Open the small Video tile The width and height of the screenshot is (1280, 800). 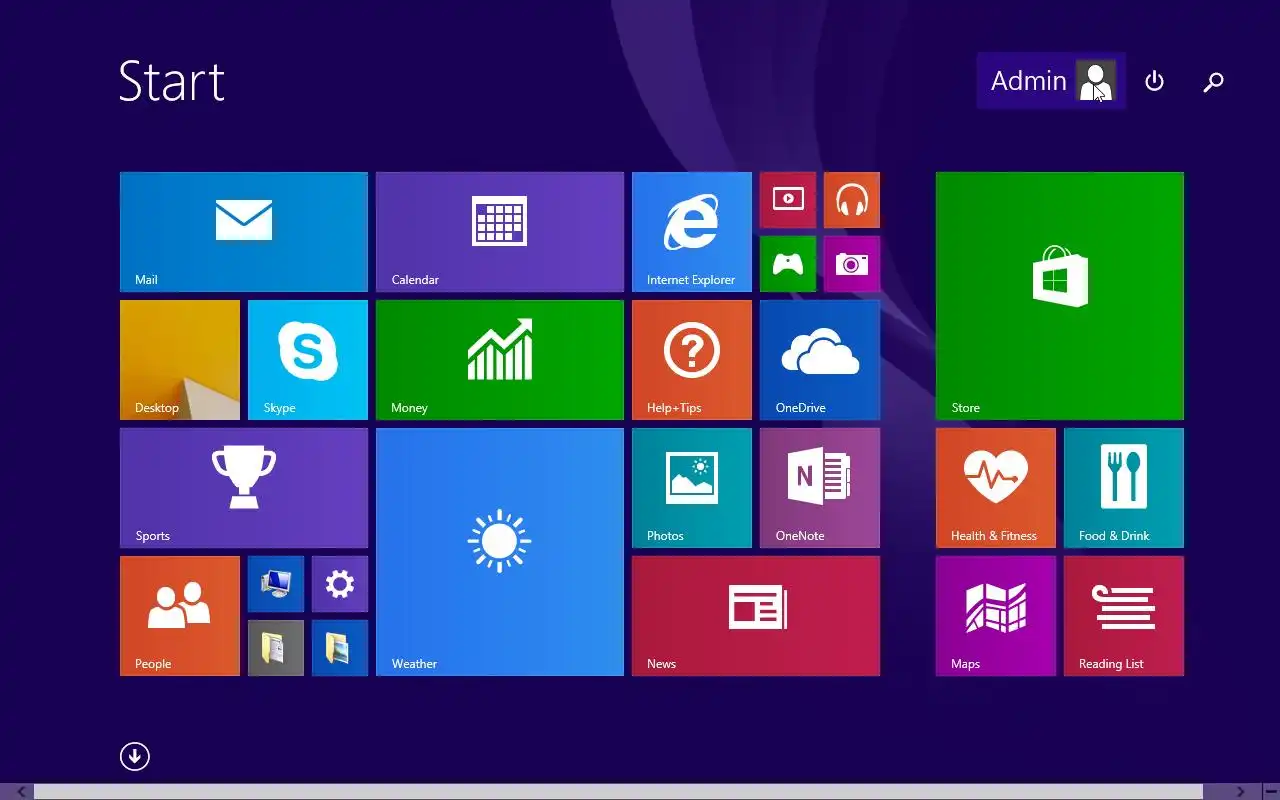(788, 200)
